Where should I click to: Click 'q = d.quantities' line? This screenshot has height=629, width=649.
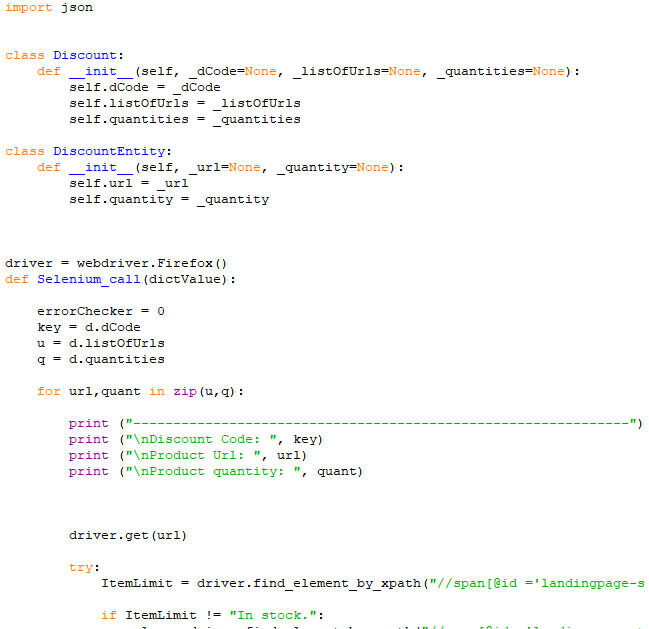coord(101,359)
